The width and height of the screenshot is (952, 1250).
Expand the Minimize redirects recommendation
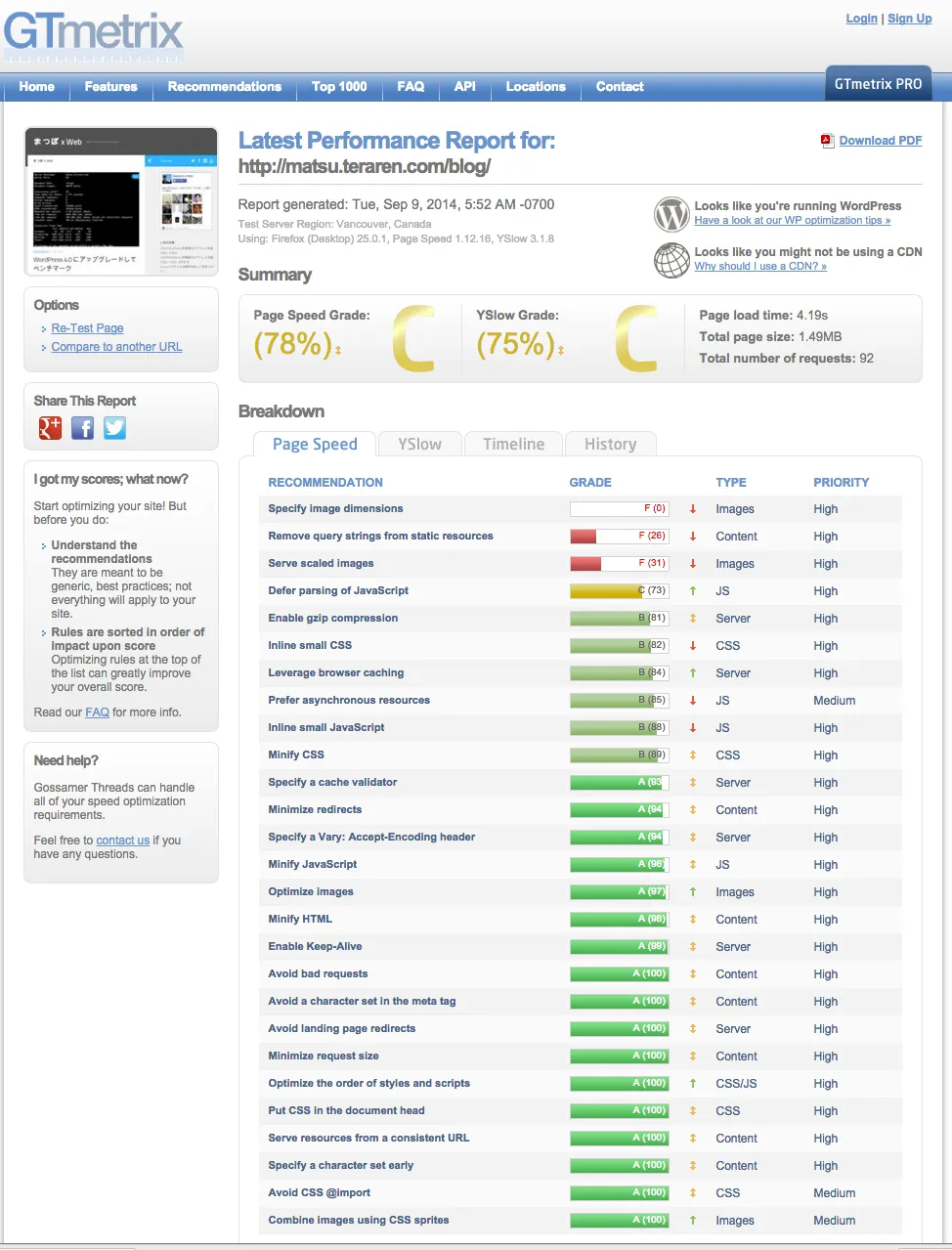[315, 809]
